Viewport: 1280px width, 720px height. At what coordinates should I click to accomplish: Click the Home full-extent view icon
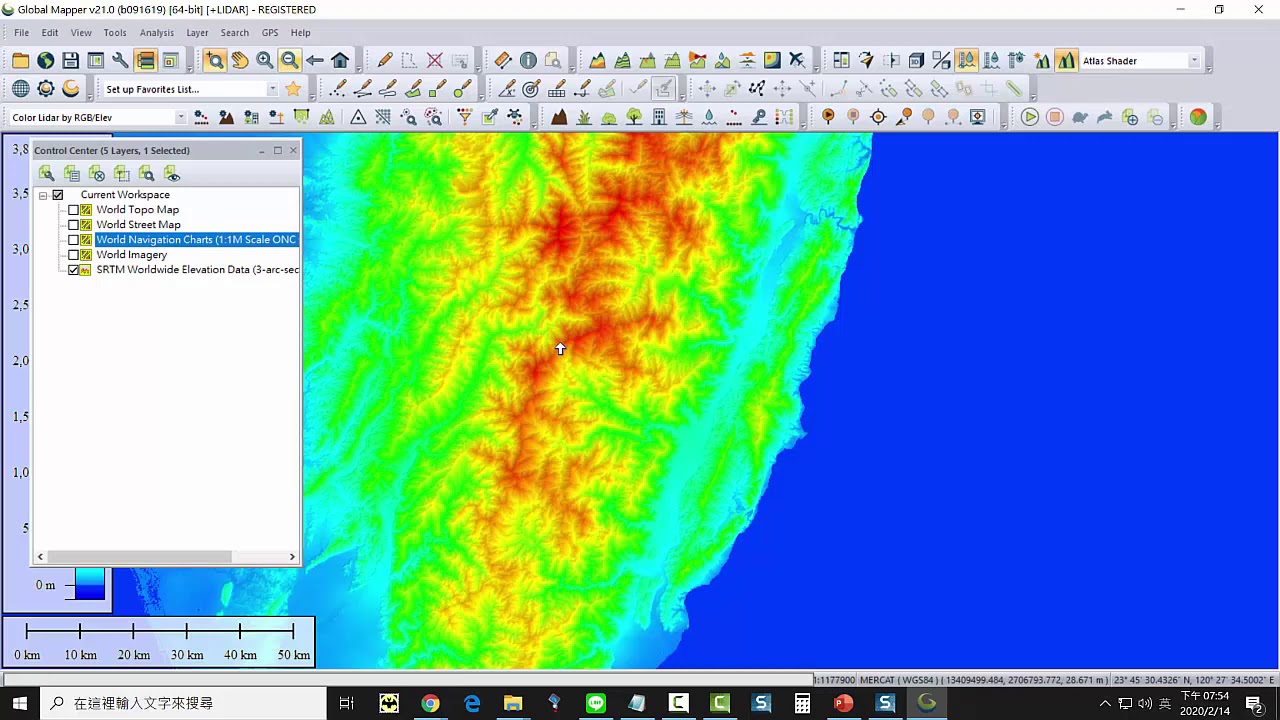click(x=340, y=61)
